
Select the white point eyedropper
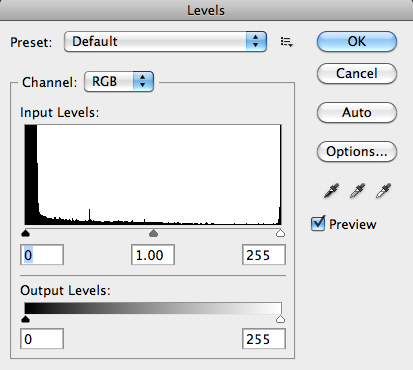click(383, 191)
